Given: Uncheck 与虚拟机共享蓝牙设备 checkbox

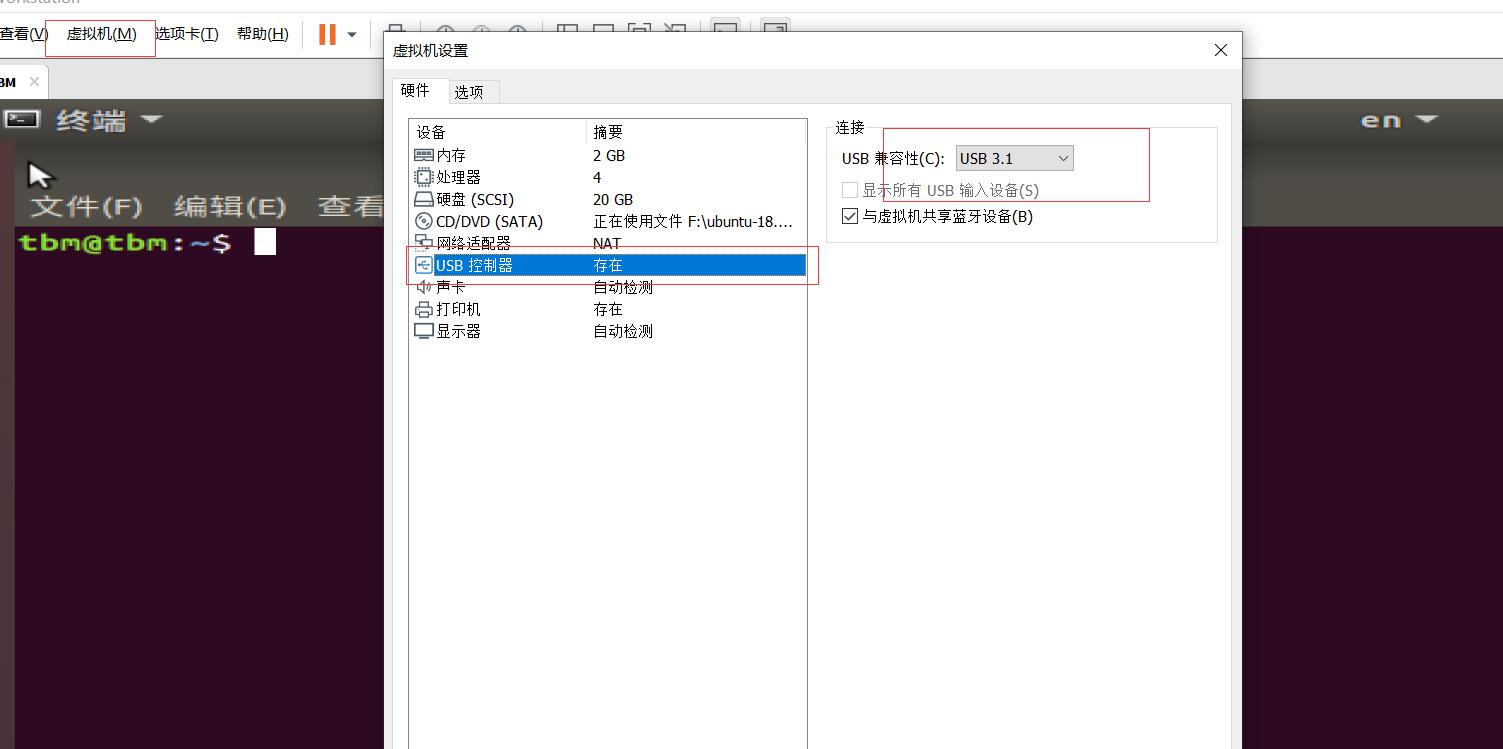Looking at the screenshot, I should [x=850, y=216].
